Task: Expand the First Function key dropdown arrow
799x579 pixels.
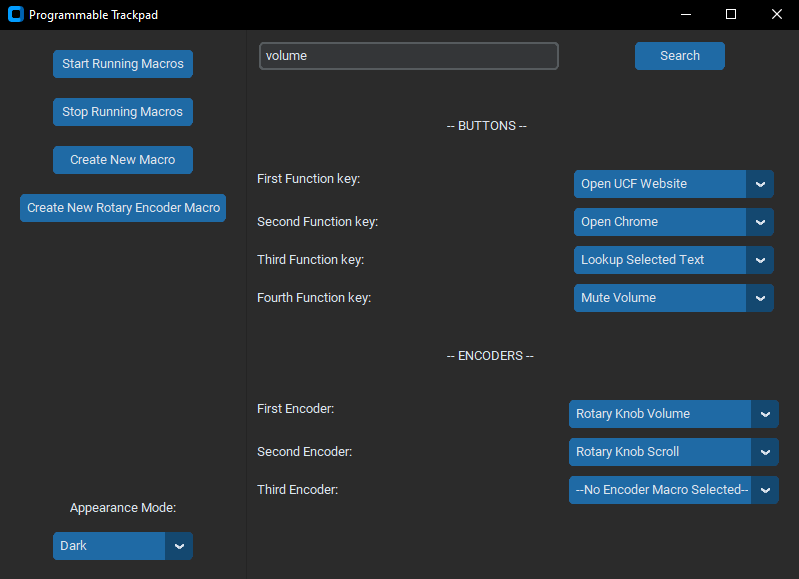Action: [760, 184]
